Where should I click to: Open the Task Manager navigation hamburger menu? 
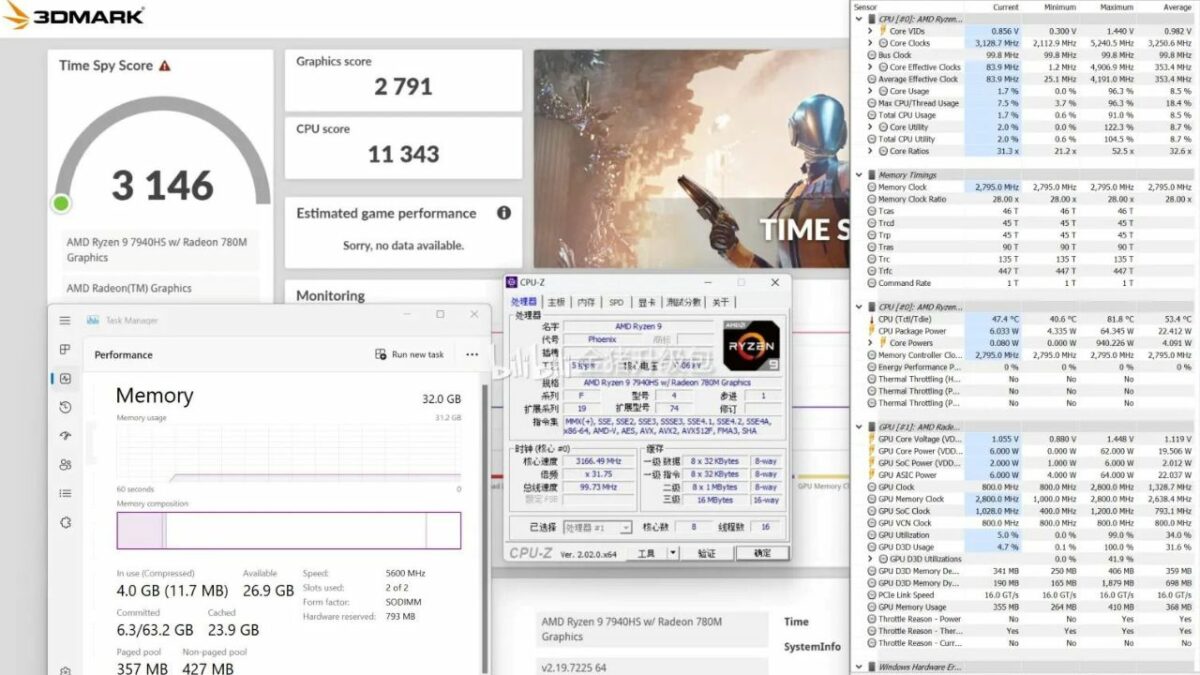[x=63, y=320]
